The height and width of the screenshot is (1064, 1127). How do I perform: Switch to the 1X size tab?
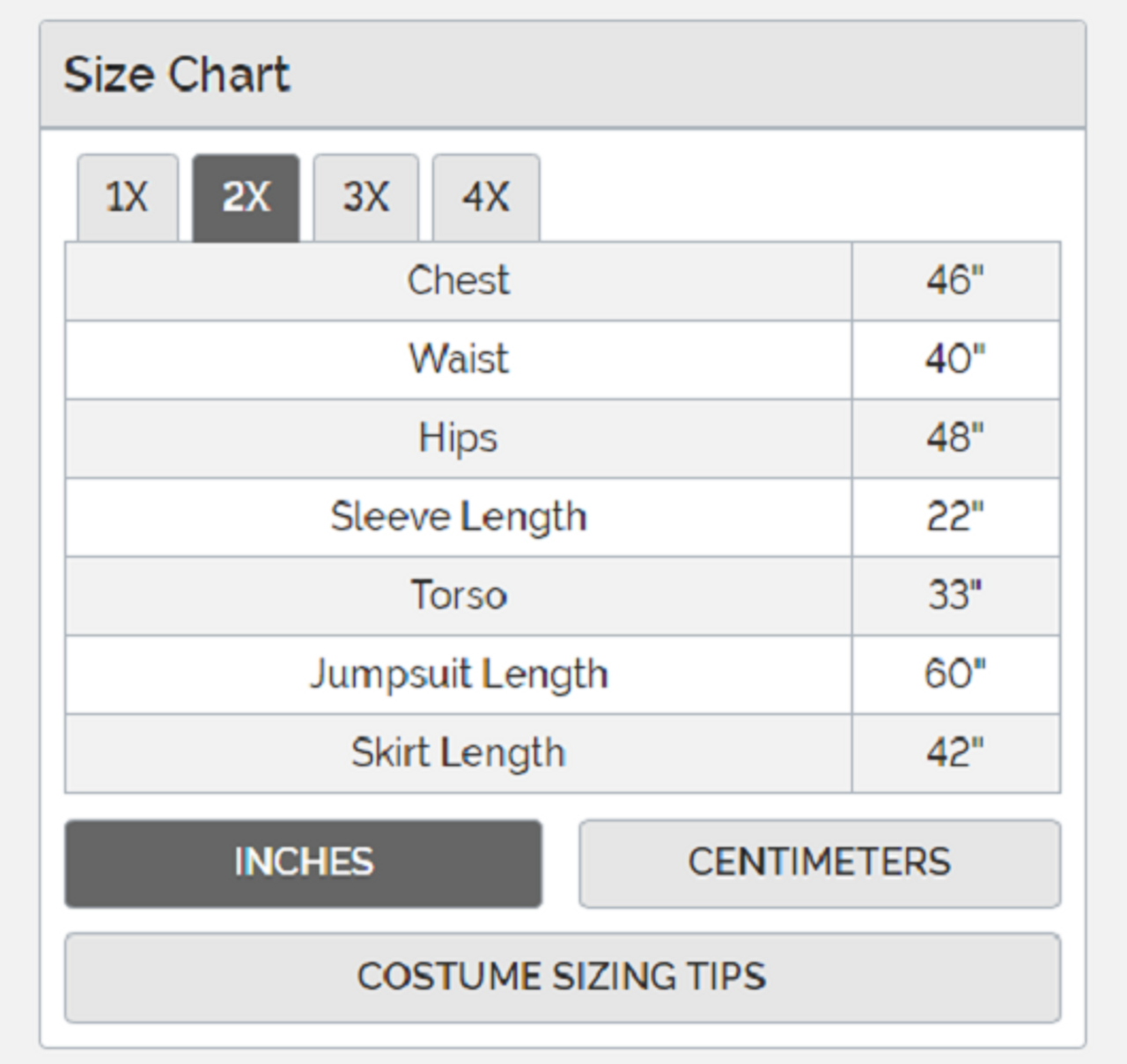[x=128, y=196]
